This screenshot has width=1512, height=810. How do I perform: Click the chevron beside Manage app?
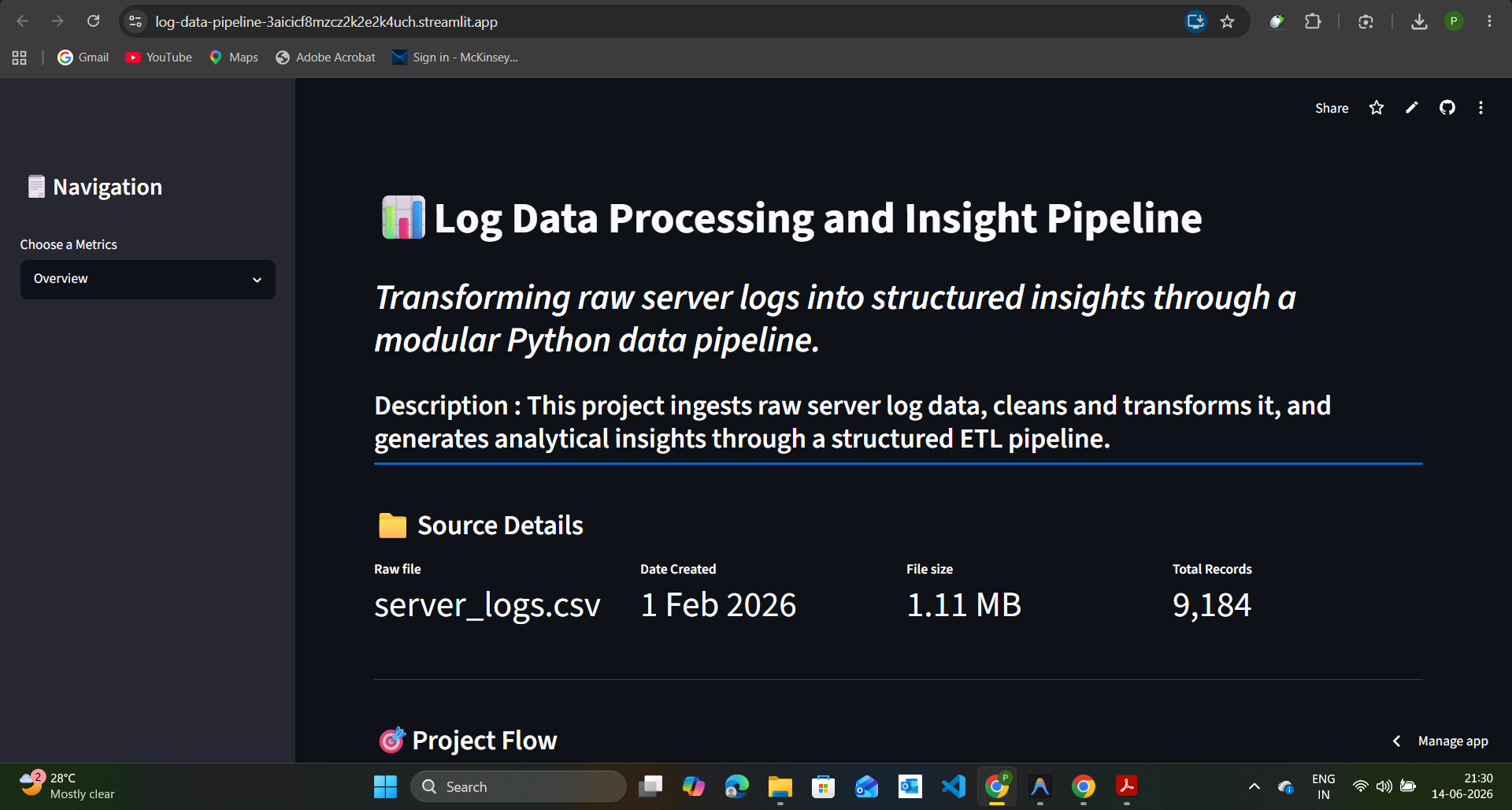[1396, 741]
